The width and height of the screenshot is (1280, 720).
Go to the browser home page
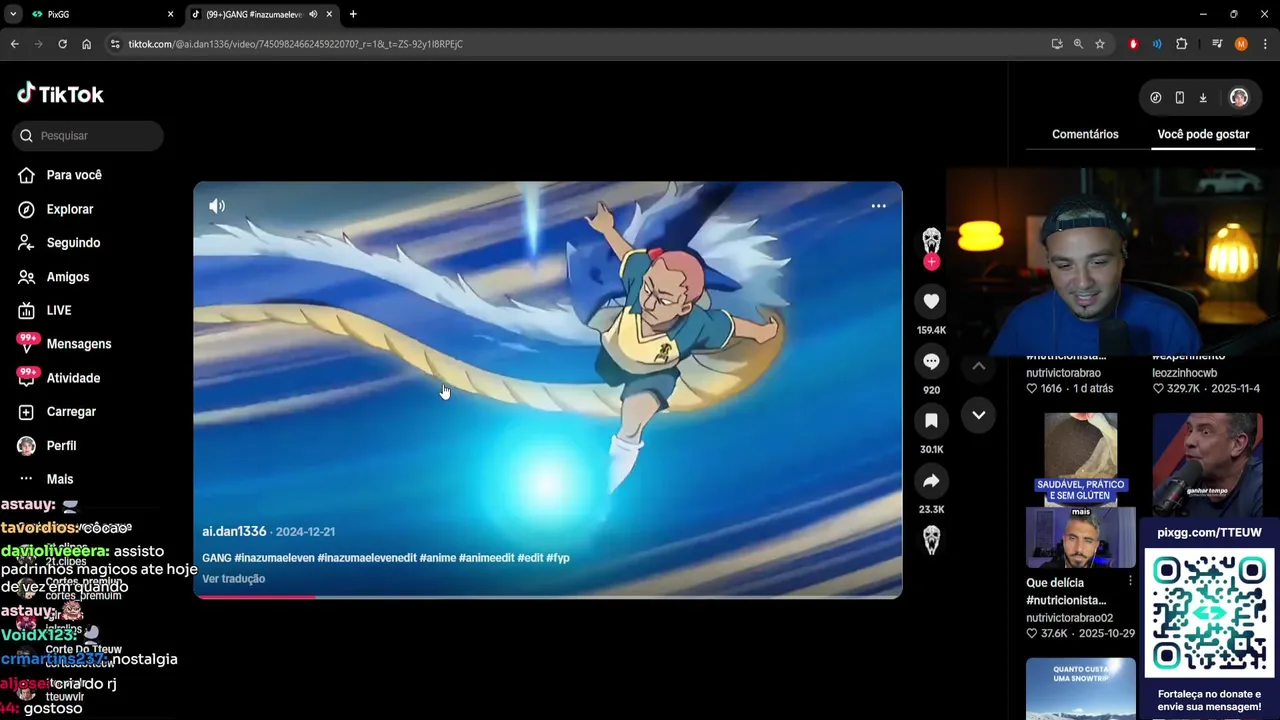pyautogui.click(x=86, y=44)
